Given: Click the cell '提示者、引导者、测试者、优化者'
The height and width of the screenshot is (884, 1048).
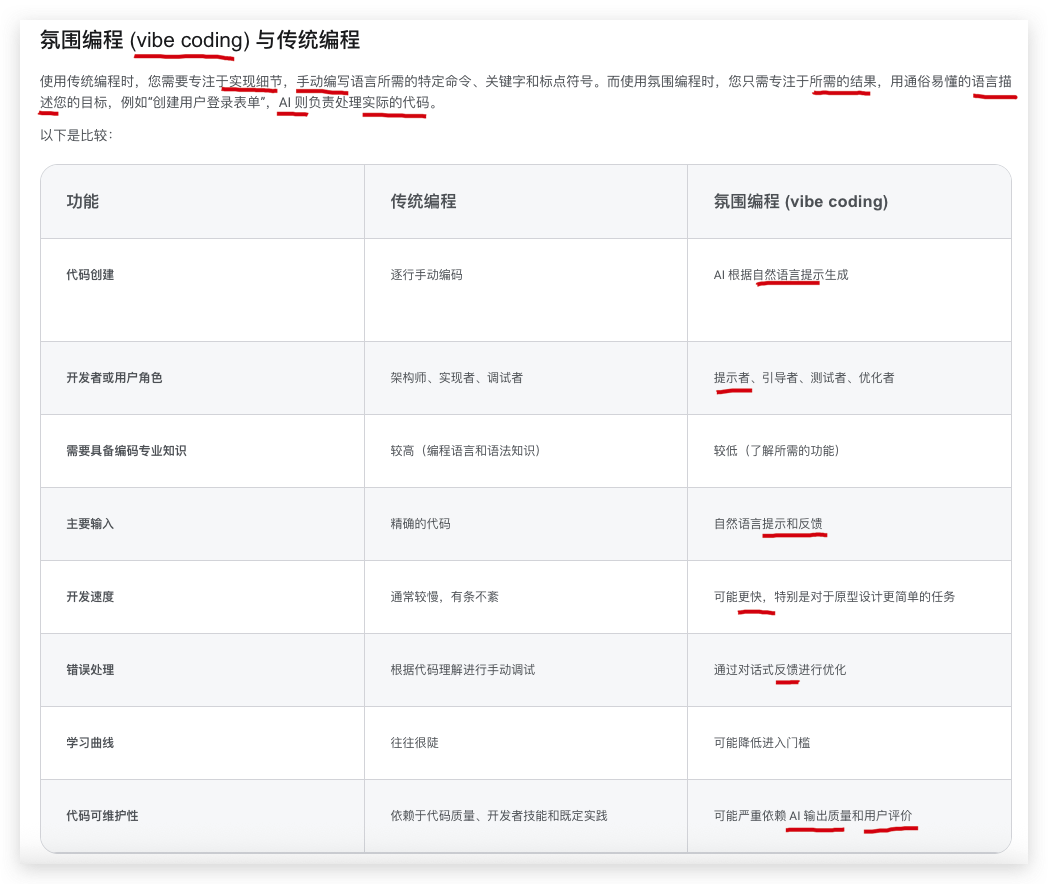Looking at the screenshot, I should [803, 378].
